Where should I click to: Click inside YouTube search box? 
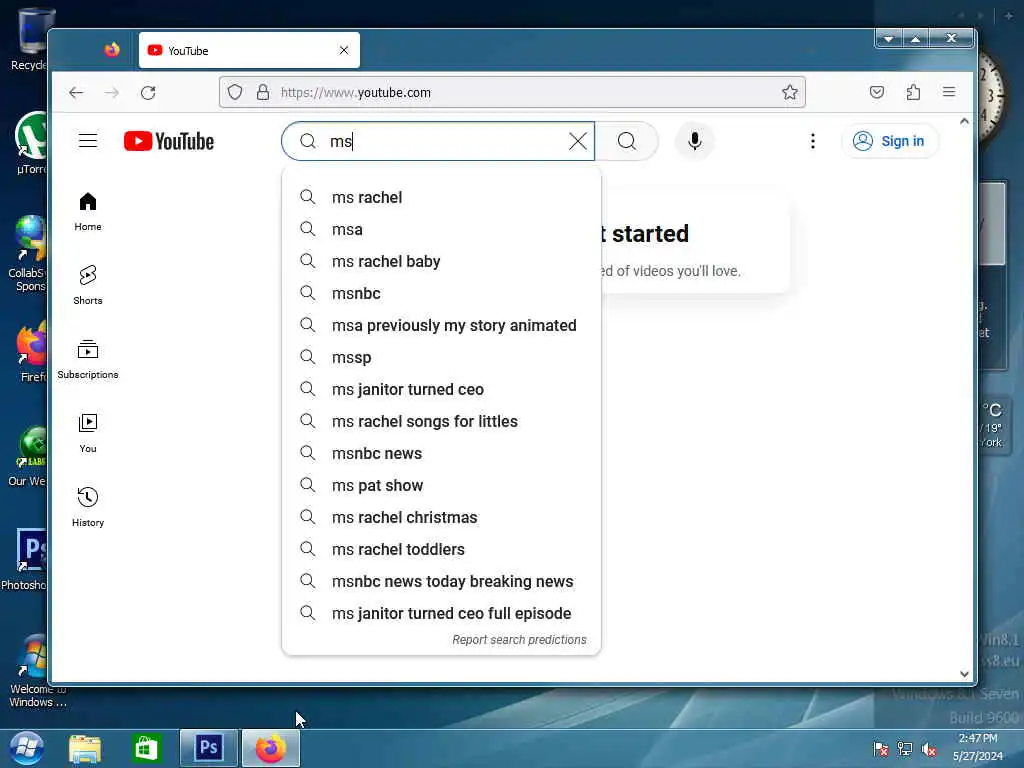pyautogui.click(x=438, y=141)
